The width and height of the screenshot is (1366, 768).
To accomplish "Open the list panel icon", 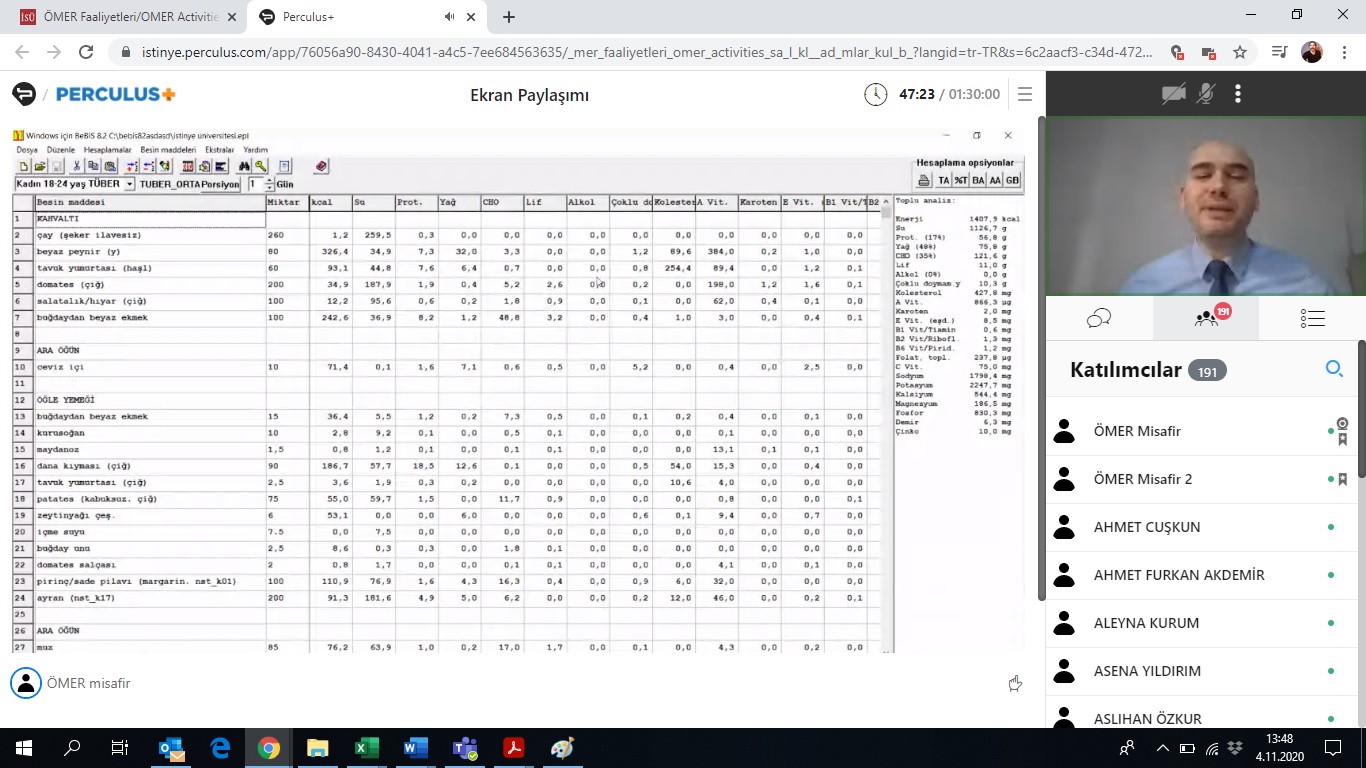I will click(x=1312, y=318).
